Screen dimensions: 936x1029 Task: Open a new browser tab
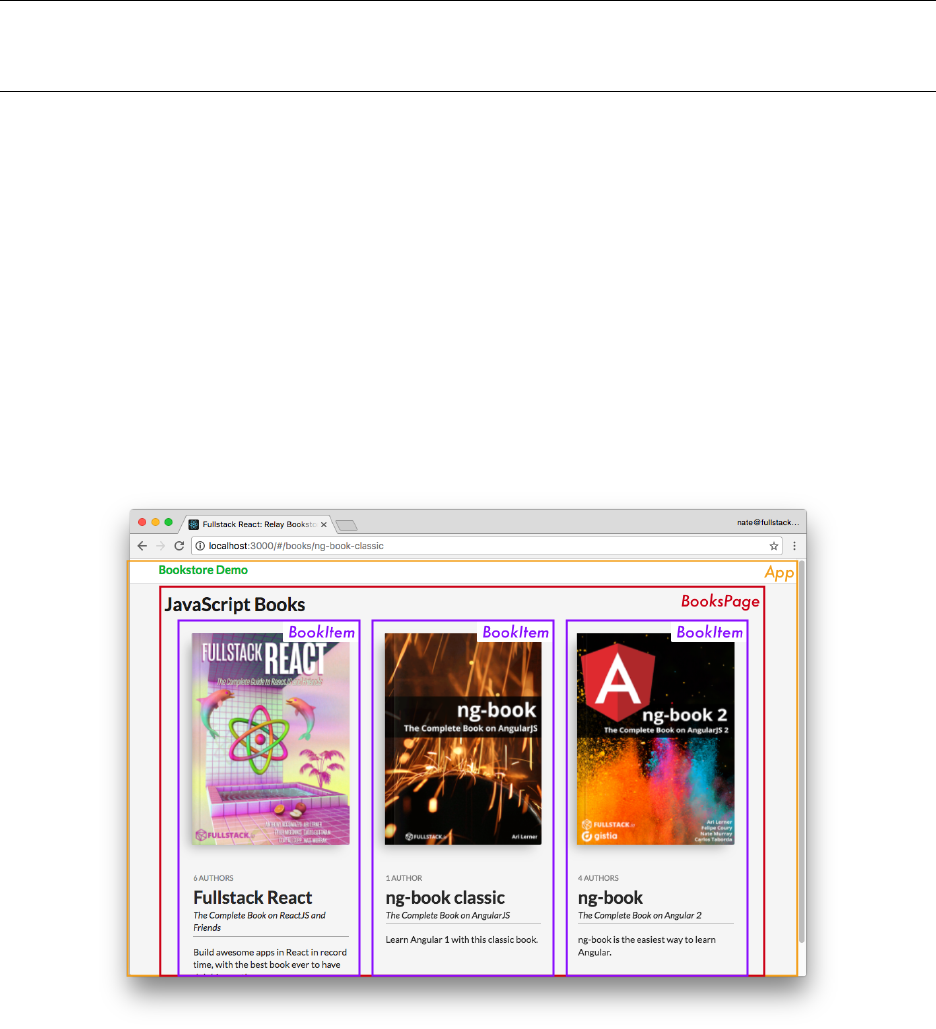click(346, 525)
